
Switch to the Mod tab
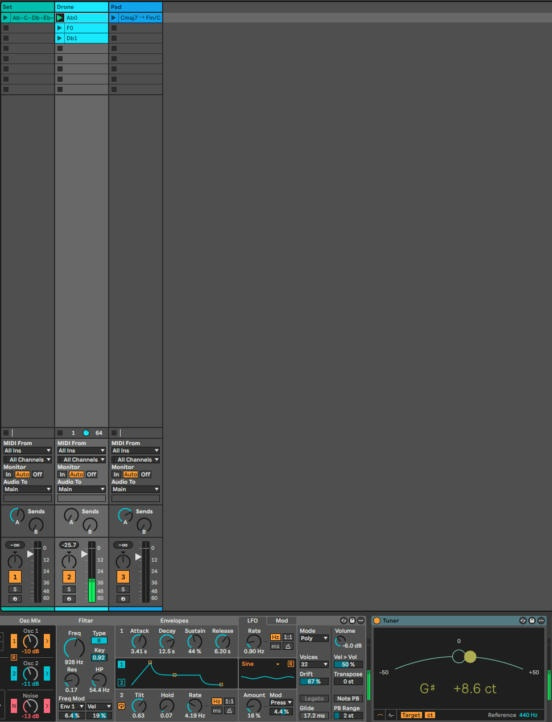(282, 621)
